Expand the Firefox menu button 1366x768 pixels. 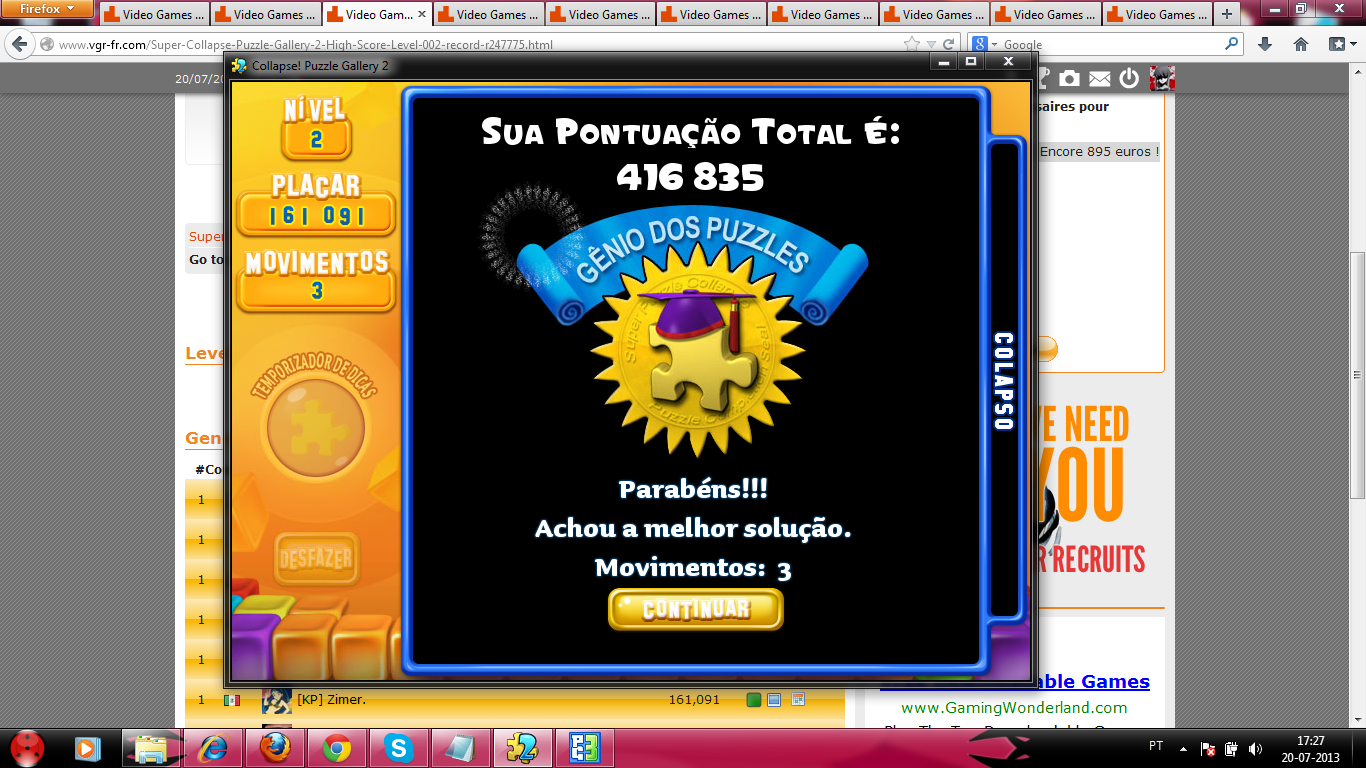click(48, 9)
